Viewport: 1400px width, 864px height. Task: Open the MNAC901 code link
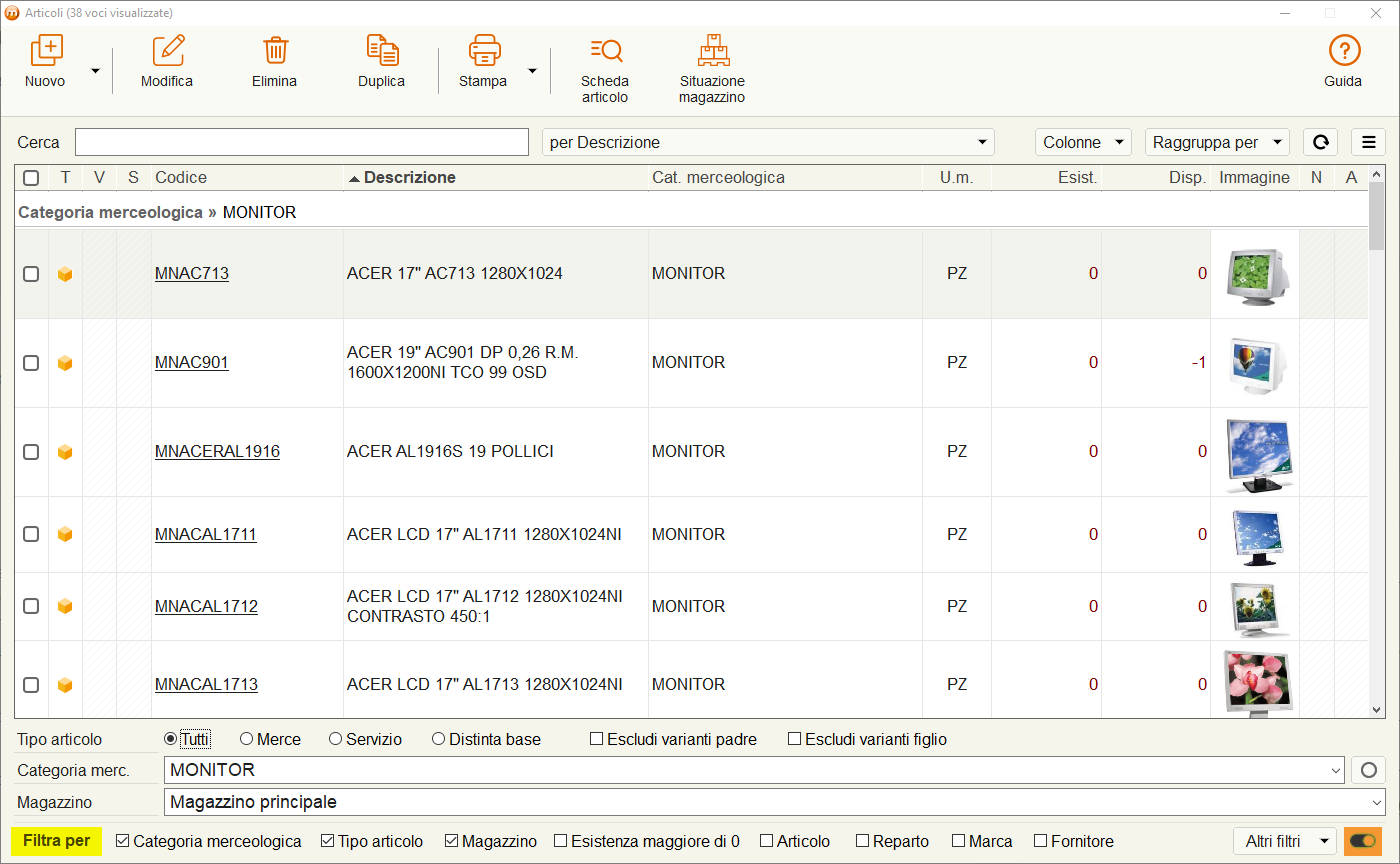[x=192, y=362]
